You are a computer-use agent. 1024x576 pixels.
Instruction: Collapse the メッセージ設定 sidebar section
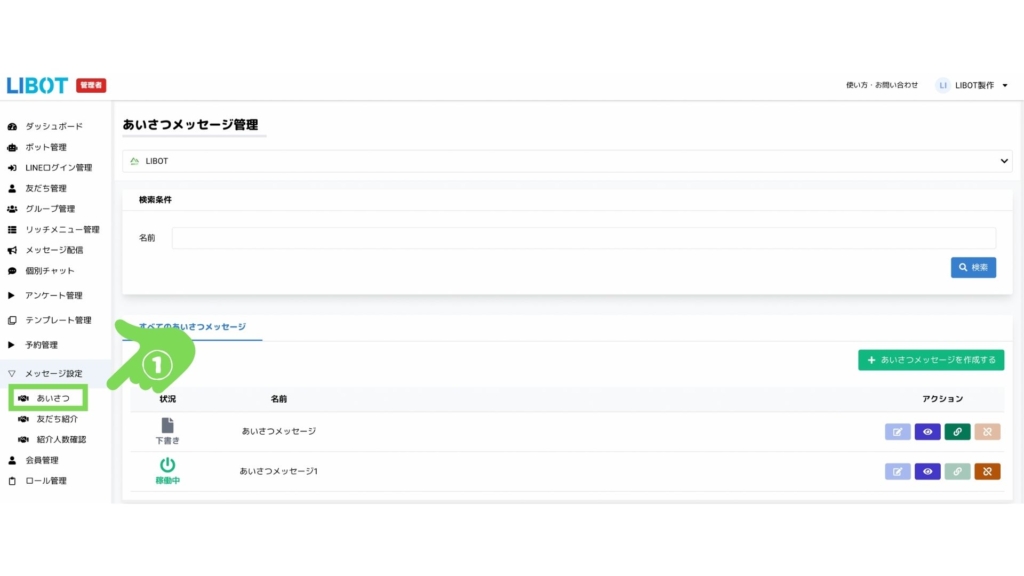tap(54, 373)
